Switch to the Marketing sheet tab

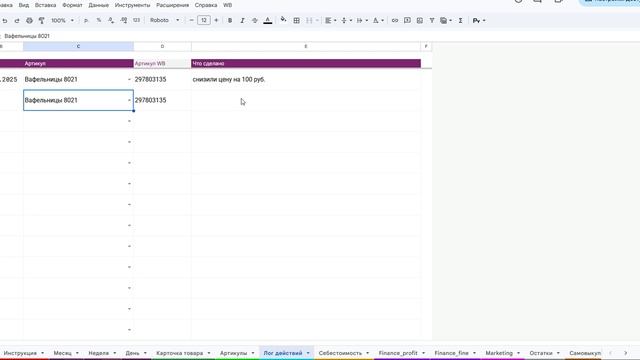[499, 353]
